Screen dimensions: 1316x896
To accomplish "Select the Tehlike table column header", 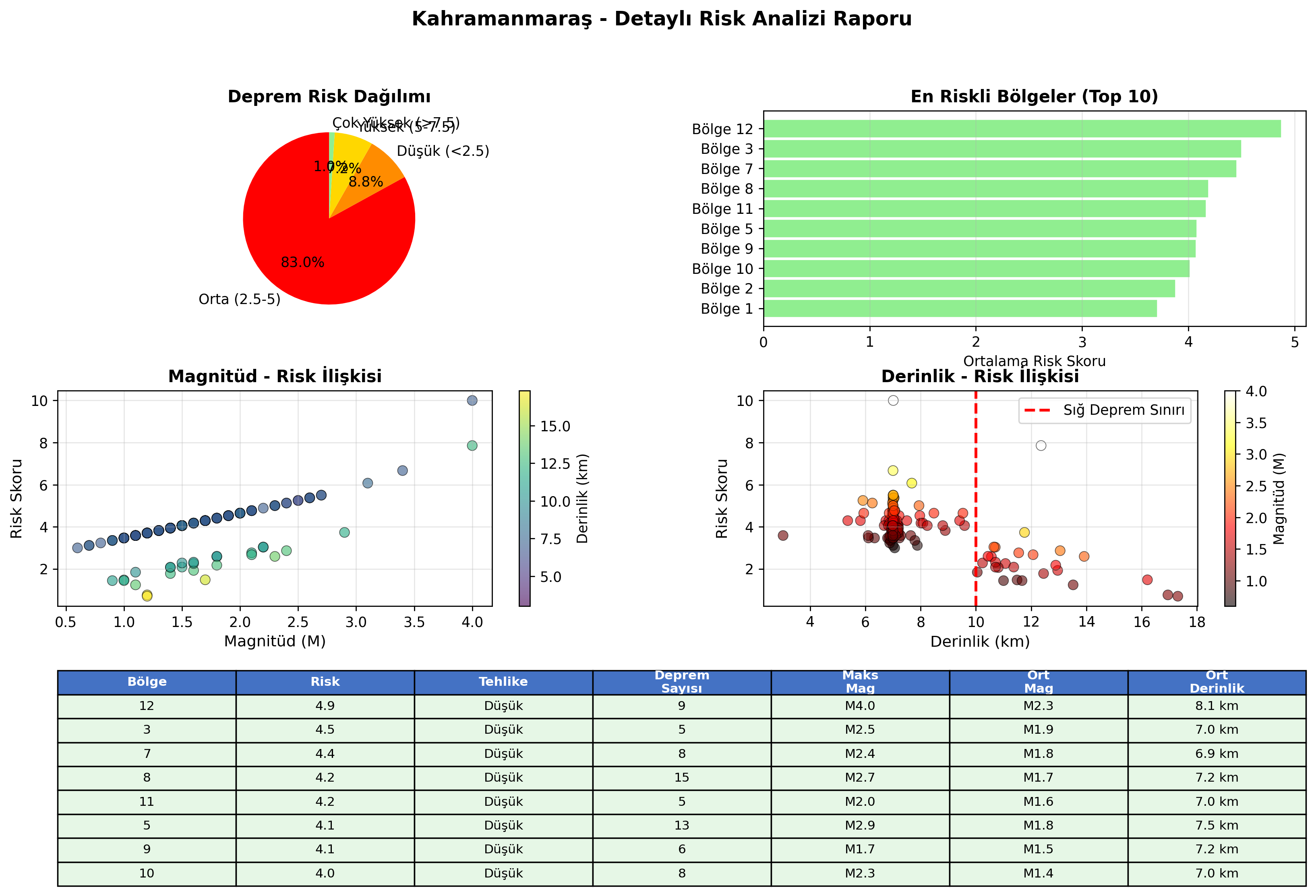I will pos(503,682).
